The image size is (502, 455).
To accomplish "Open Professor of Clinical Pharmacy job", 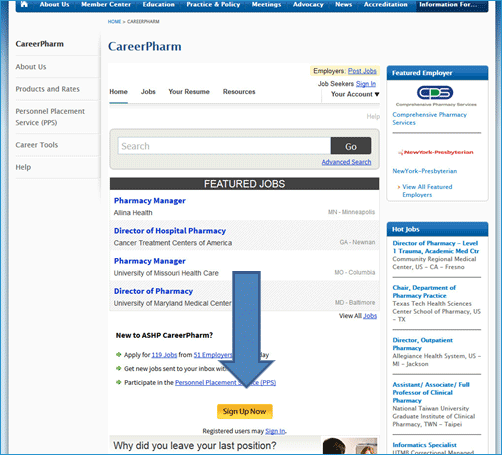I will pyautogui.click(x=431, y=393).
